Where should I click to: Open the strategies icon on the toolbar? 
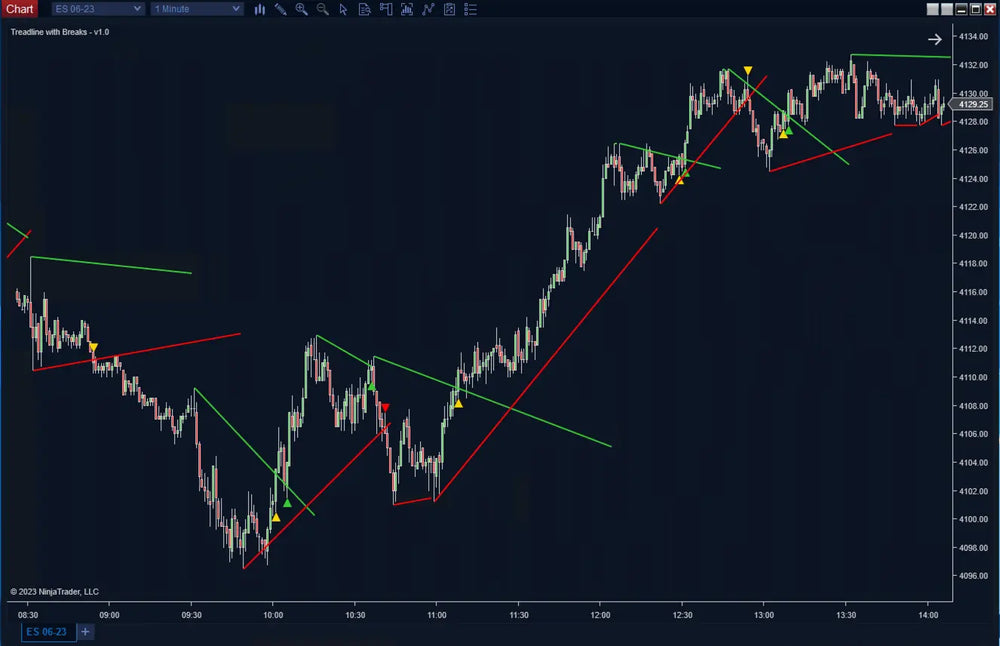pyautogui.click(x=429, y=9)
